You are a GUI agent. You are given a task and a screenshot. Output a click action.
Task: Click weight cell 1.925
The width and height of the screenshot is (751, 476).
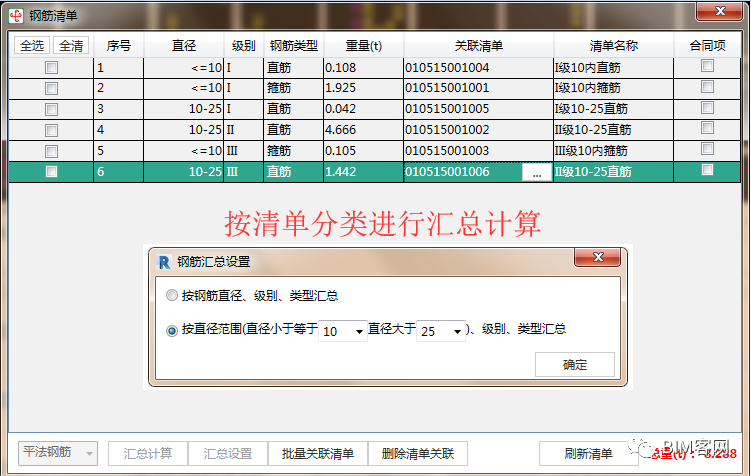[x=364, y=89]
